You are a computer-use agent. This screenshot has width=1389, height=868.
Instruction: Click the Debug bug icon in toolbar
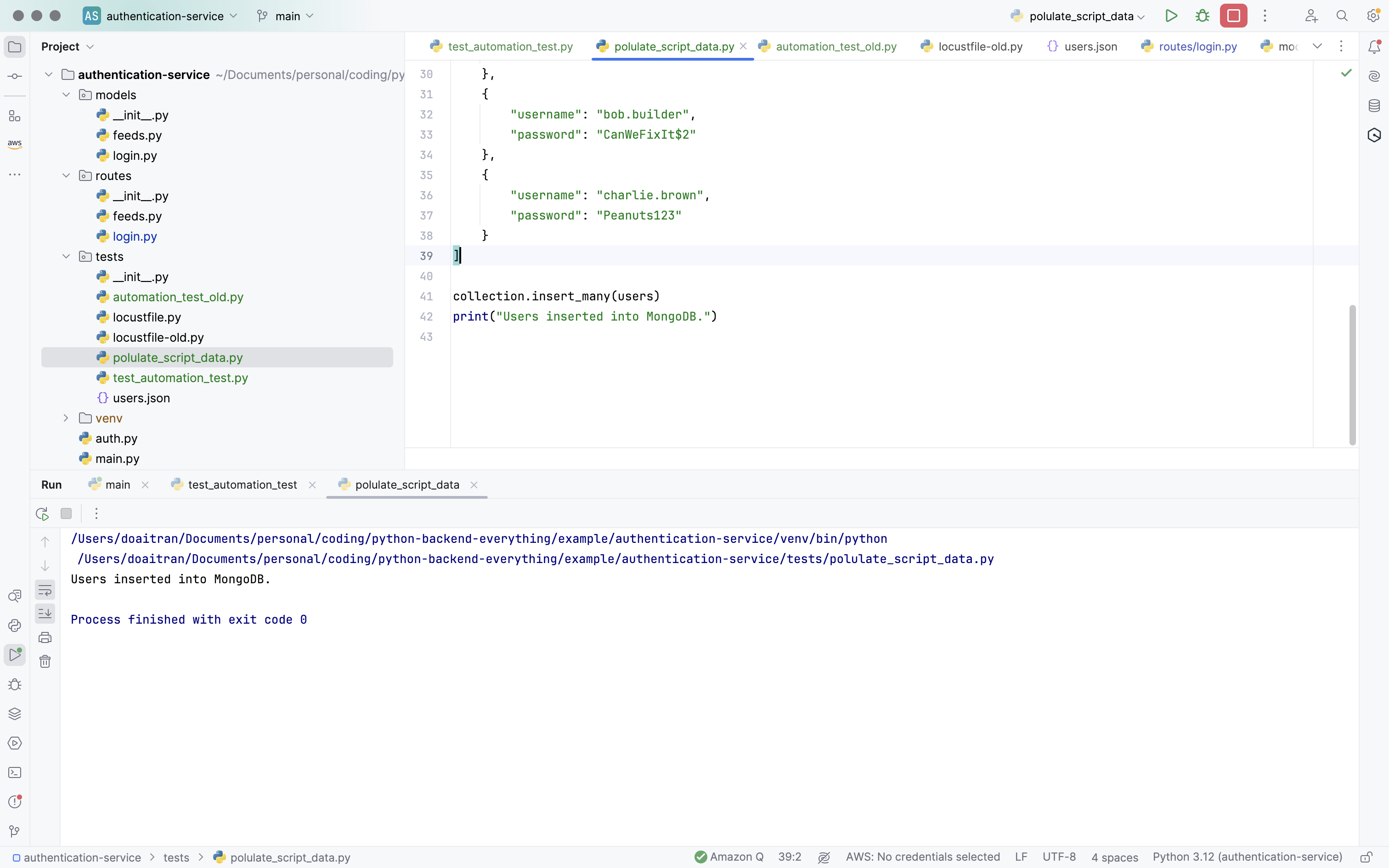pyautogui.click(x=1203, y=16)
